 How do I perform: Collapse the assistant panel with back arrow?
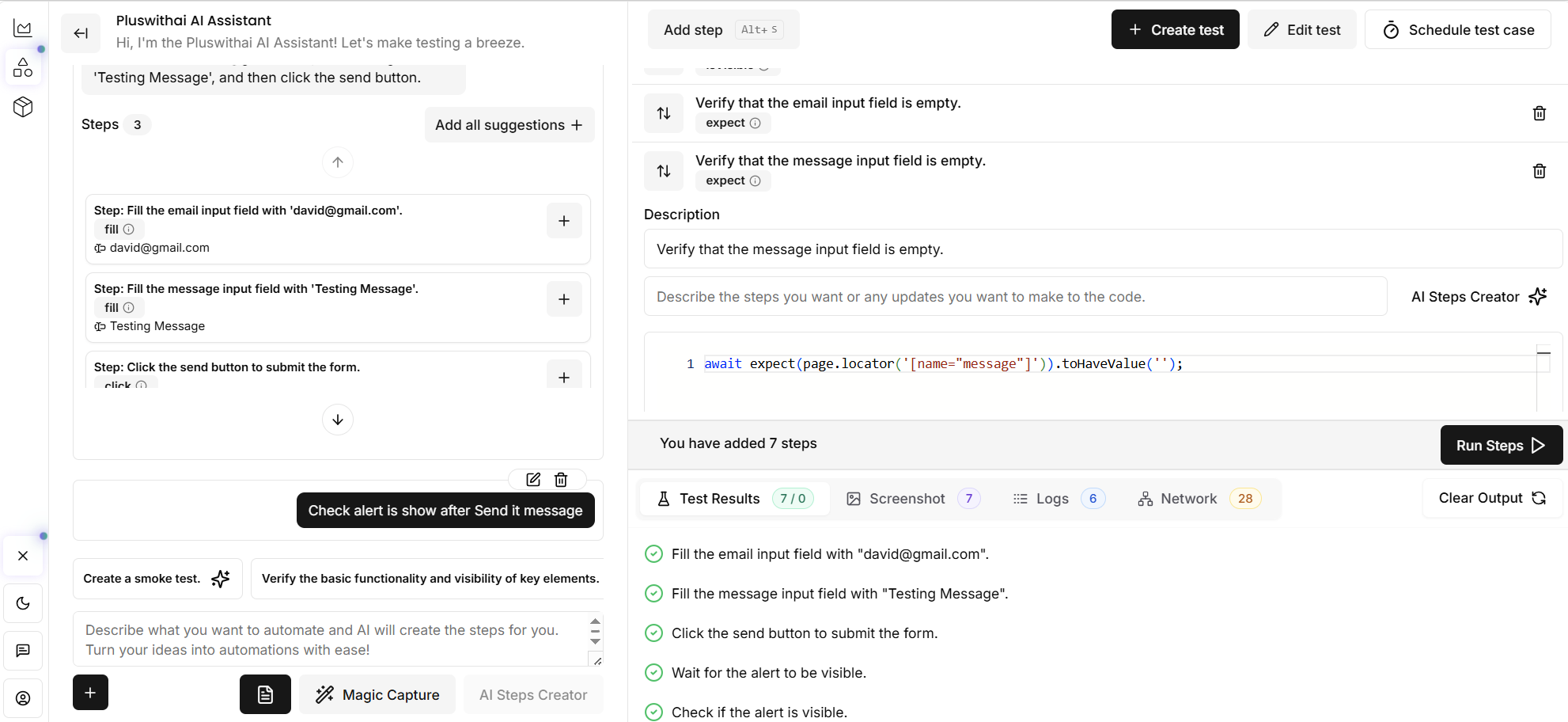(x=81, y=33)
